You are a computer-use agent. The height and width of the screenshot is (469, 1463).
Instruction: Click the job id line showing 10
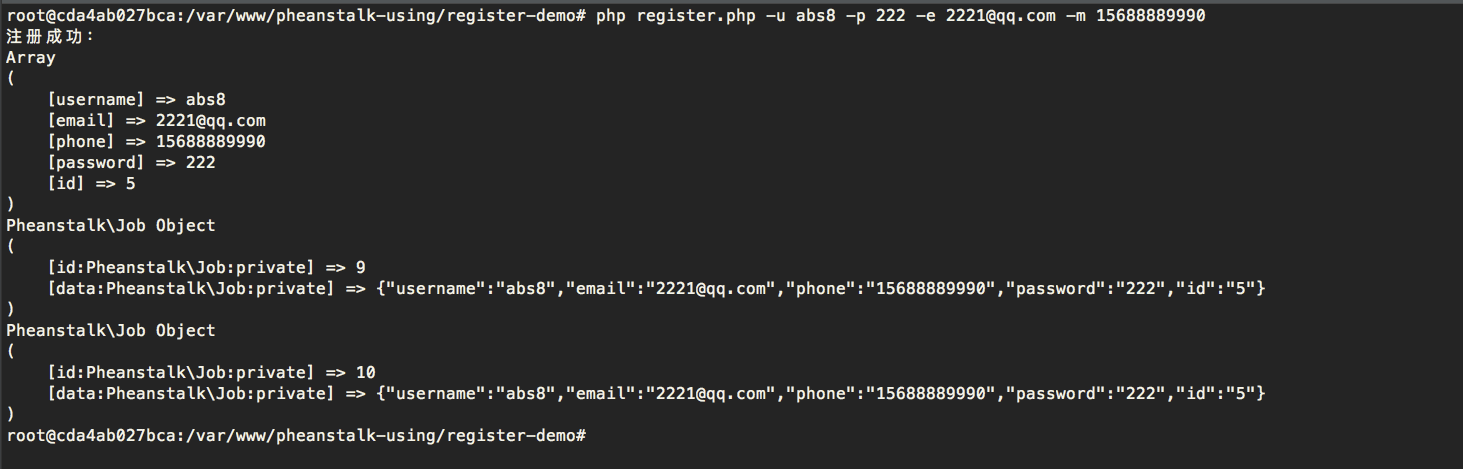coord(211,373)
